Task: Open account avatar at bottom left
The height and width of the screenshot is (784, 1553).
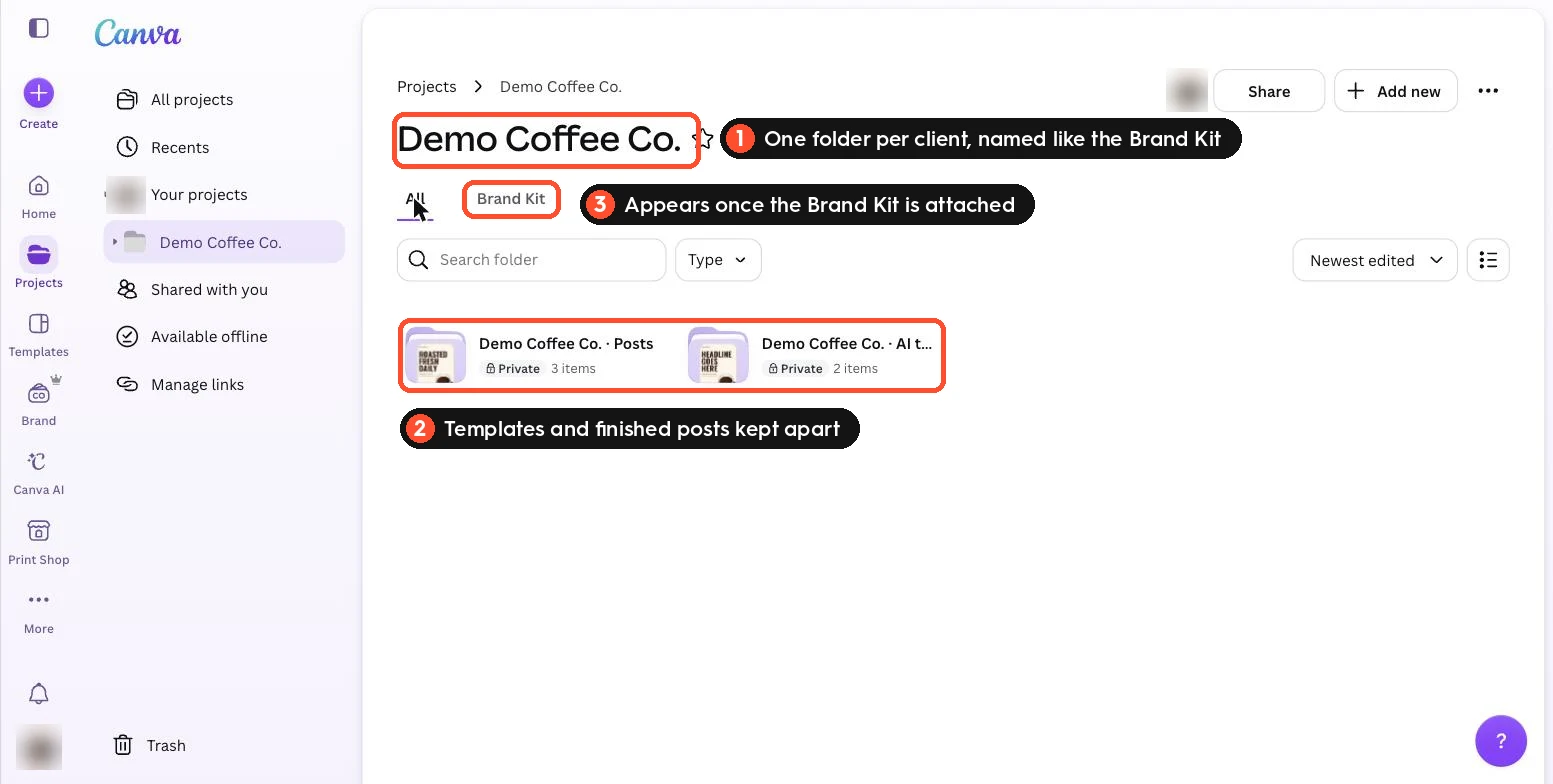Action: [x=39, y=747]
